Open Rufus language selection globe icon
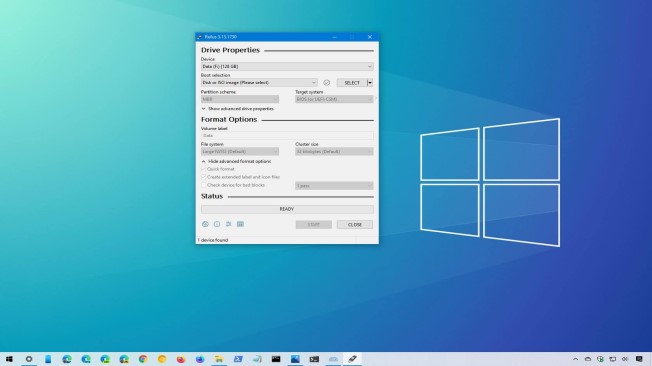Screen dimensions: 652x366 [205, 224]
